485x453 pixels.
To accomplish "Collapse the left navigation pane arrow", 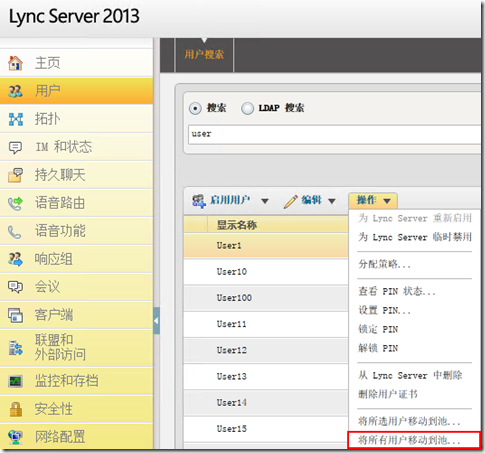I will (x=156, y=321).
